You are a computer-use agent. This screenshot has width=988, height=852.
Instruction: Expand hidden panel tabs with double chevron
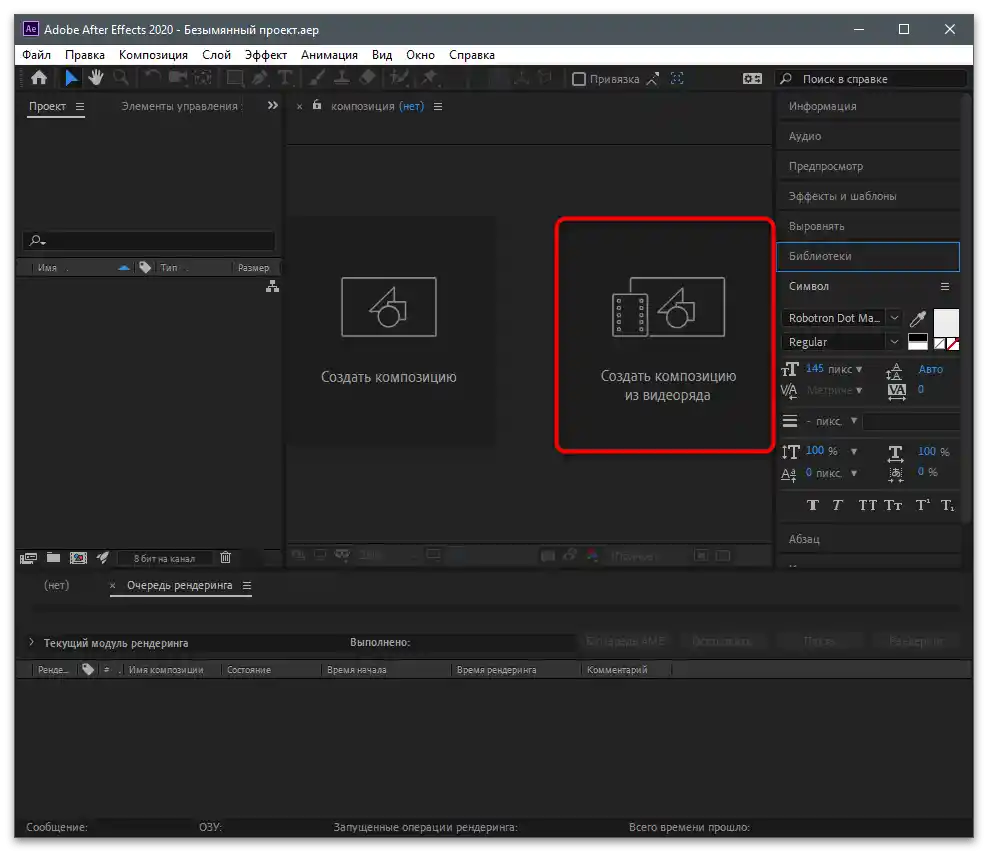[272, 105]
